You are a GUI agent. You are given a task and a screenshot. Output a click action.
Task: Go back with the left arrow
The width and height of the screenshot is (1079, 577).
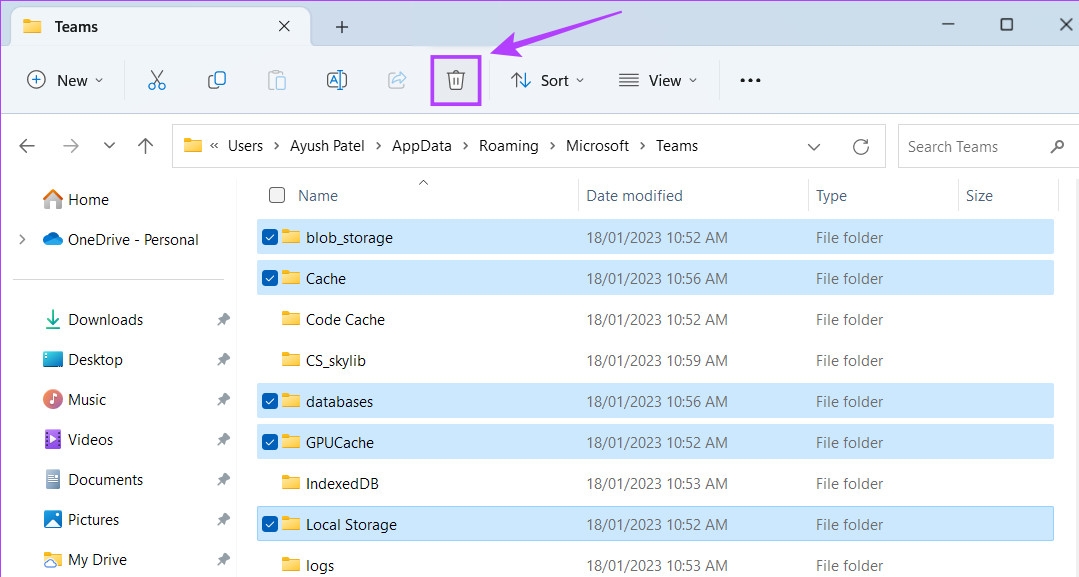pos(27,146)
